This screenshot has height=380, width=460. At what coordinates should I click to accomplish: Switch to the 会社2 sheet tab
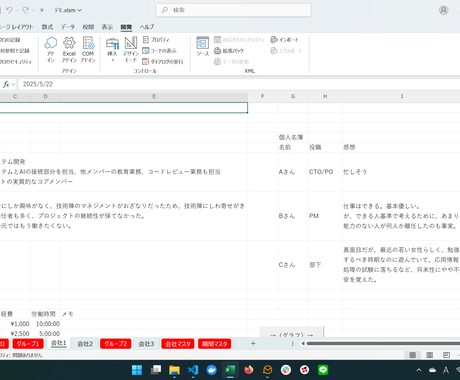[85, 344]
